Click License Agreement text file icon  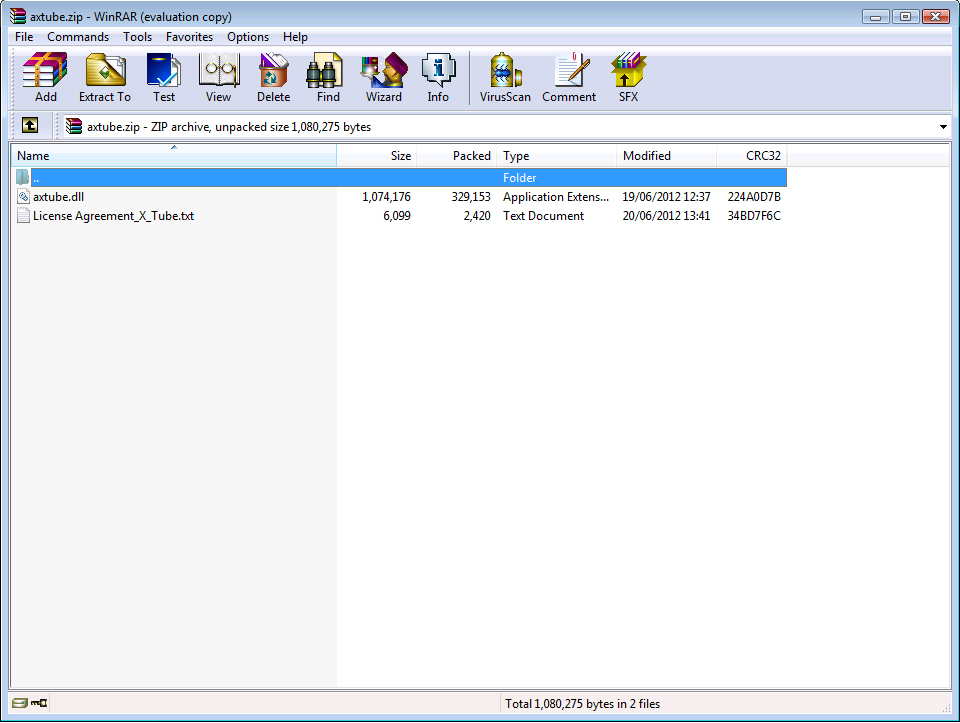23,215
